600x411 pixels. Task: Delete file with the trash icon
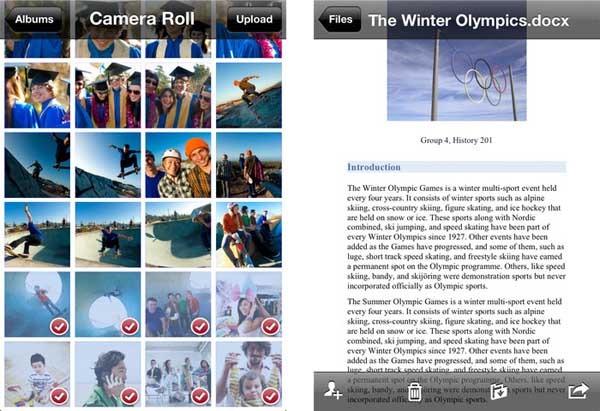click(x=414, y=392)
